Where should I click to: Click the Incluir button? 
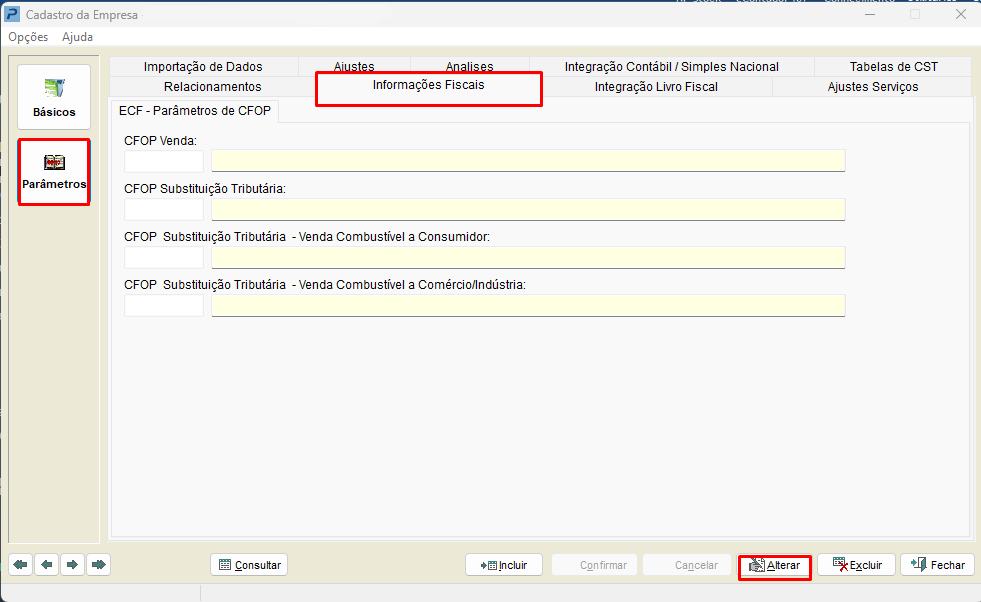point(504,564)
